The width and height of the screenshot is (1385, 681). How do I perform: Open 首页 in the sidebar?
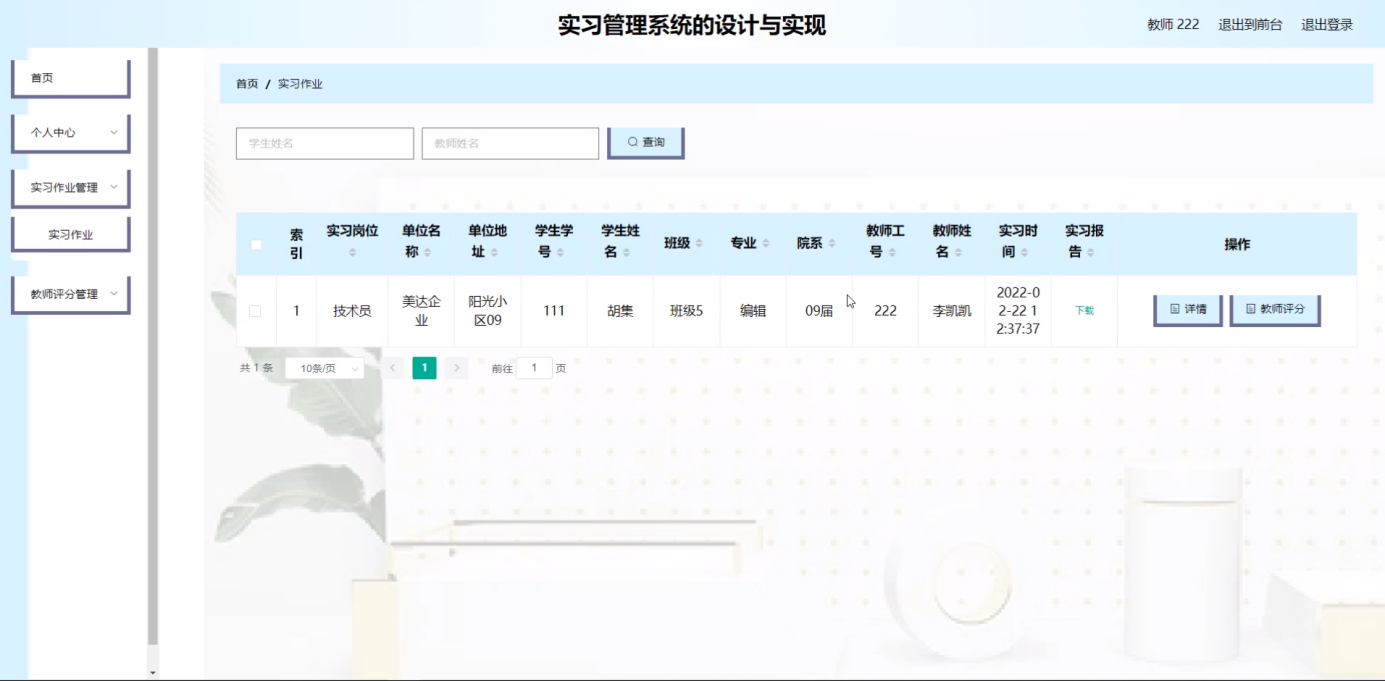coord(70,78)
